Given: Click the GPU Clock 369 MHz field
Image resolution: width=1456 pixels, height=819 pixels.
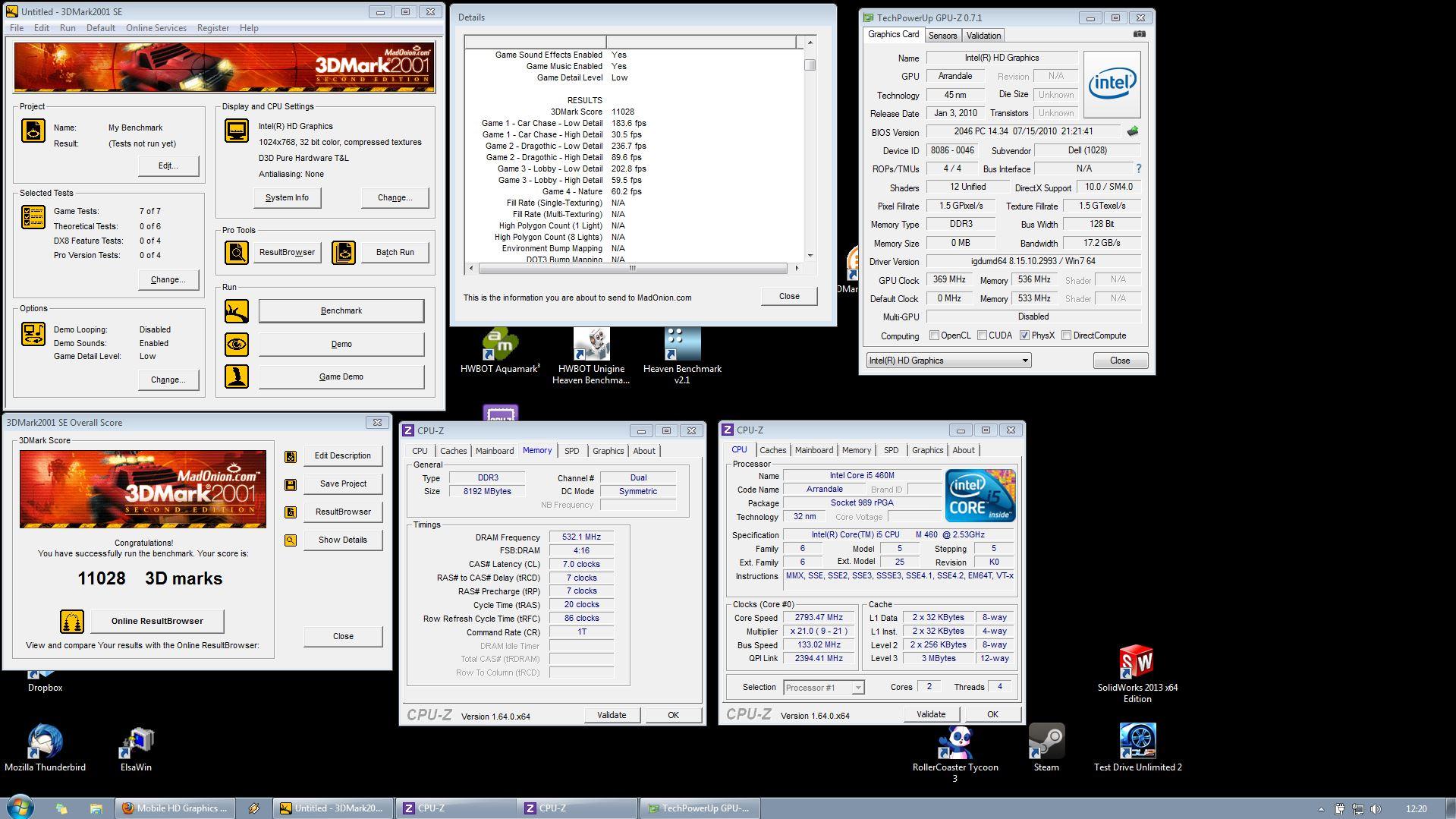Looking at the screenshot, I should (949, 279).
